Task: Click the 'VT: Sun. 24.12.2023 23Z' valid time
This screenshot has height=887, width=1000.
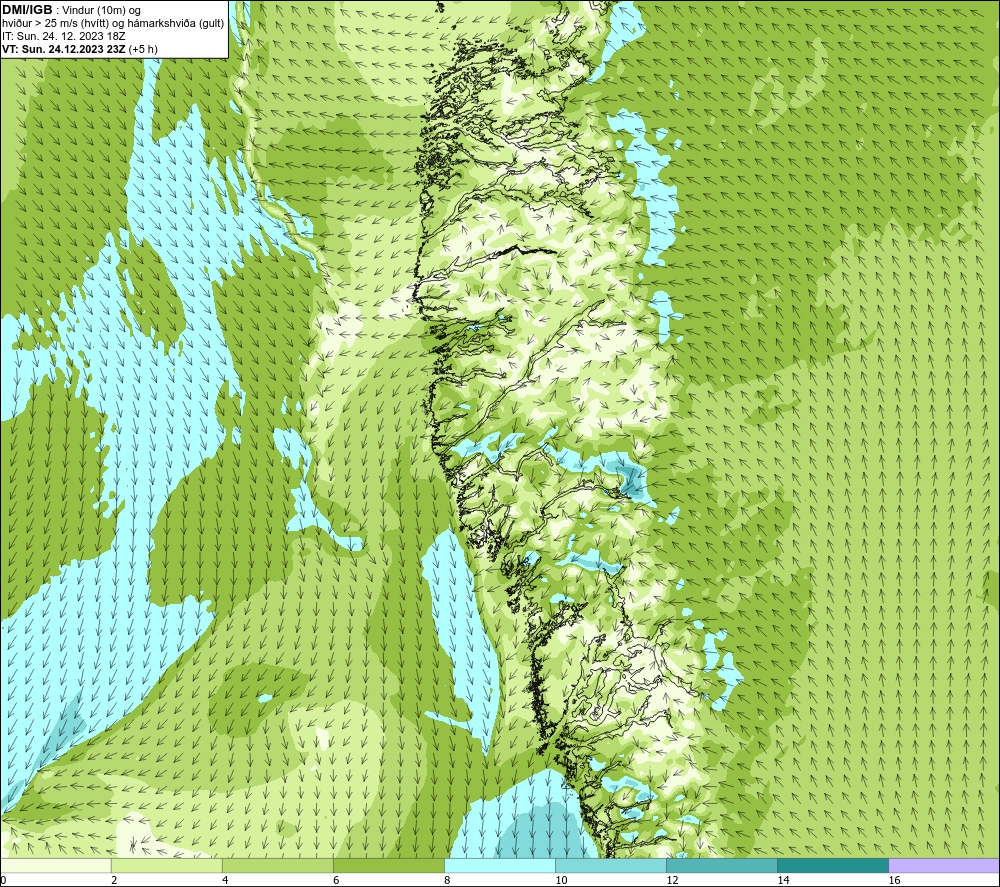Action: coord(64,49)
